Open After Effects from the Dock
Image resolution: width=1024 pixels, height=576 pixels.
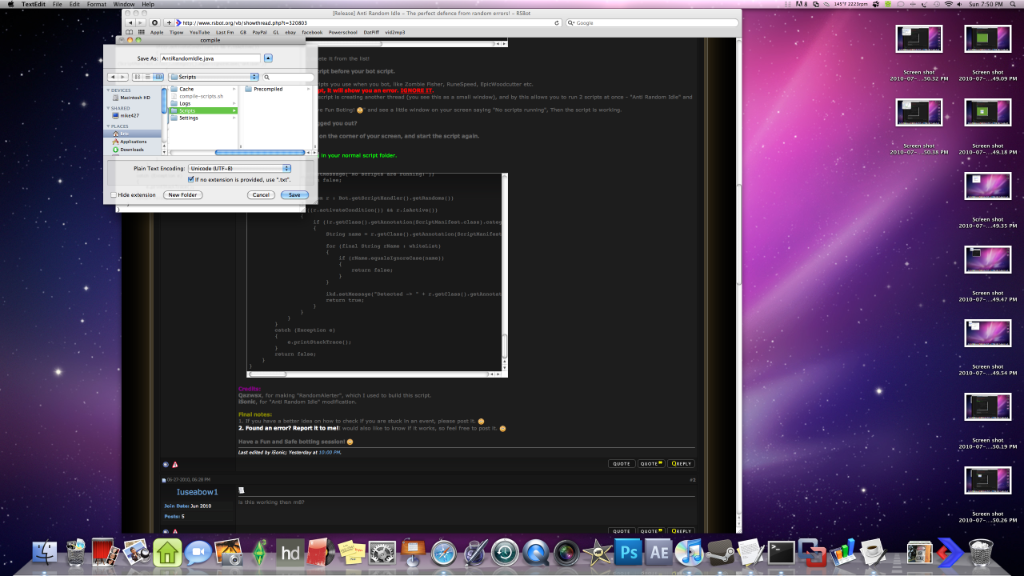659,553
